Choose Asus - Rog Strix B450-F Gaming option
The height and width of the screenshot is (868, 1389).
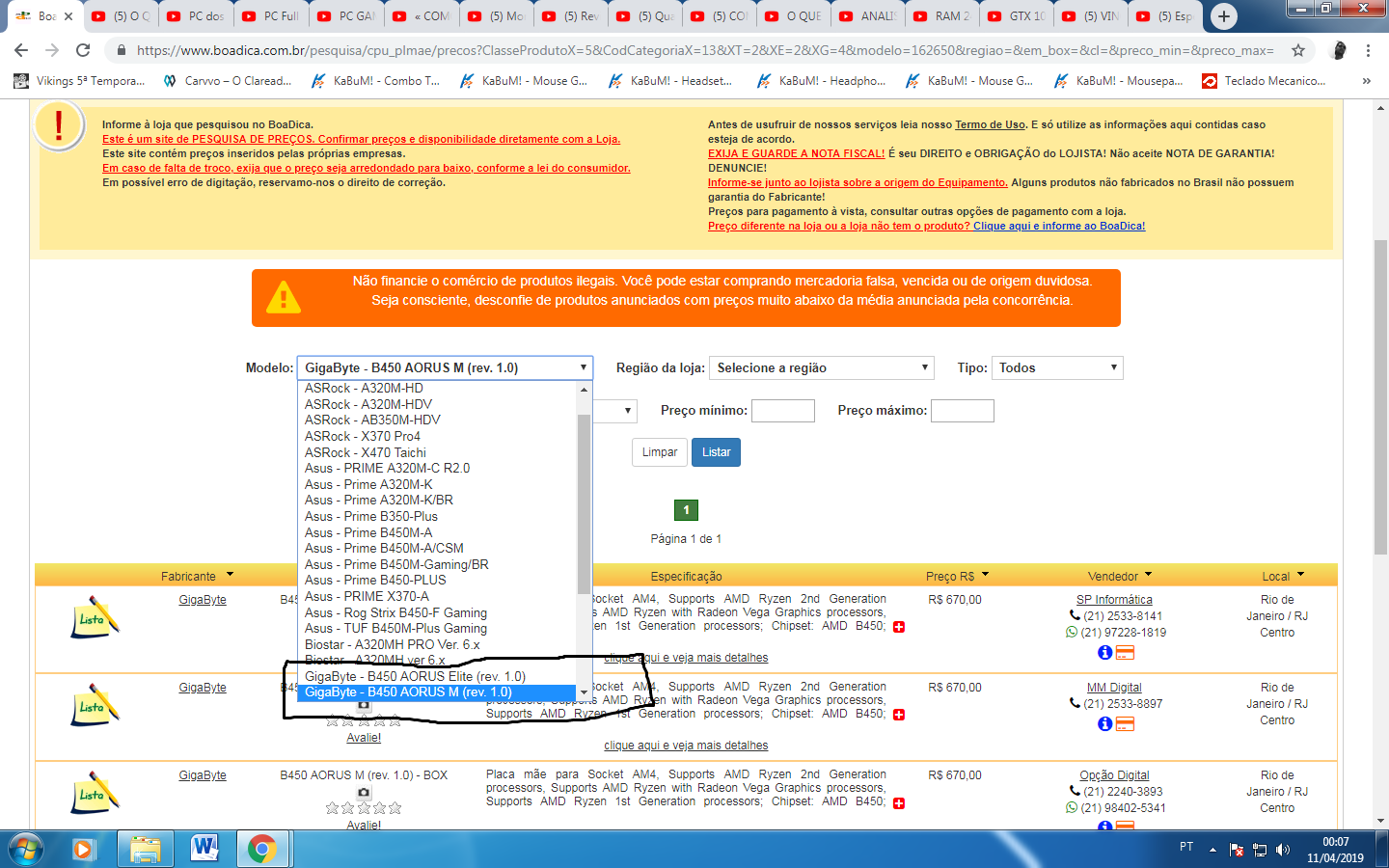tap(438, 612)
